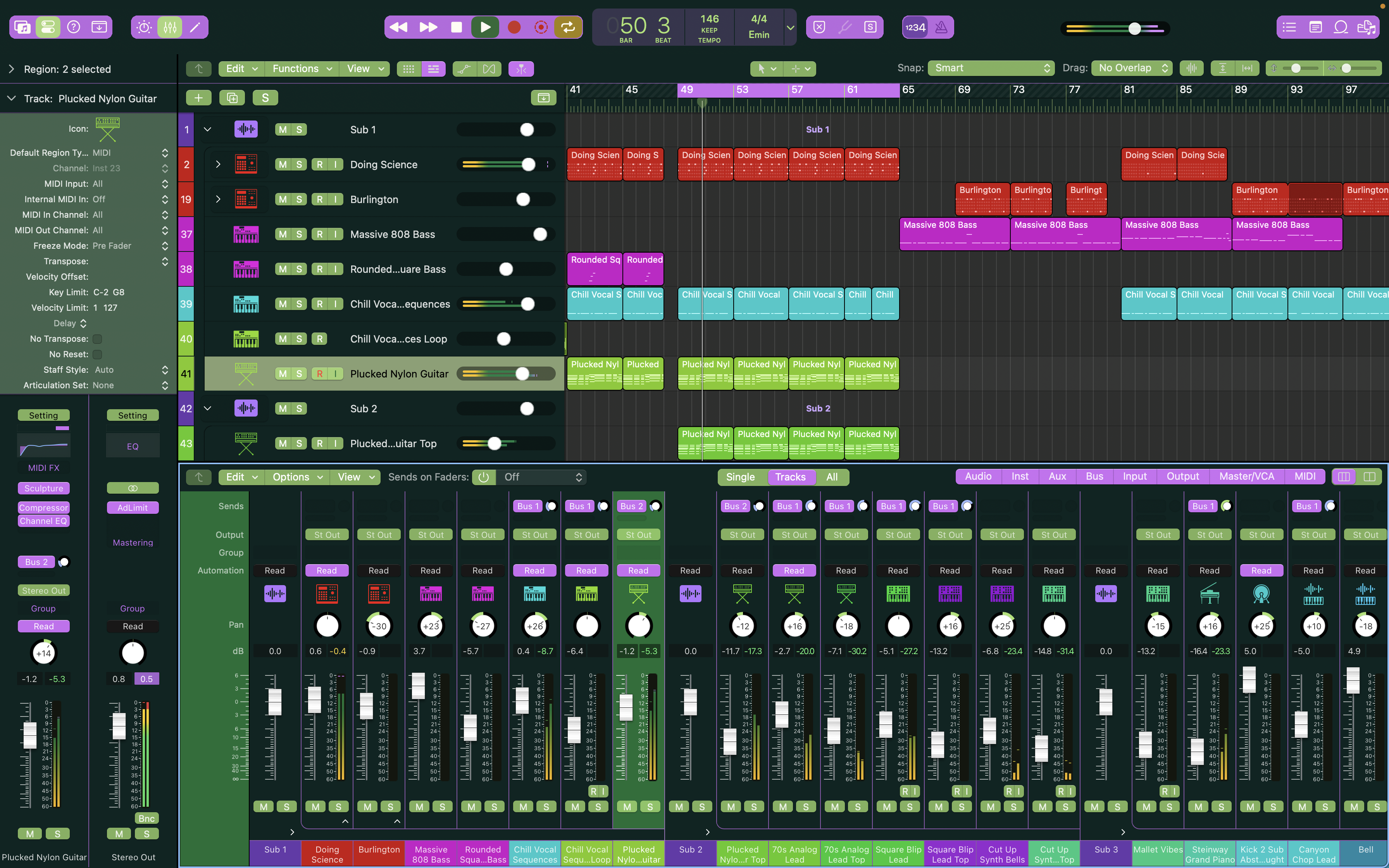Click Setting button on Plucked Nylon Guitar strip
Image resolution: width=1389 pixels, height=868 pixels.
click(x=44, y=415)
